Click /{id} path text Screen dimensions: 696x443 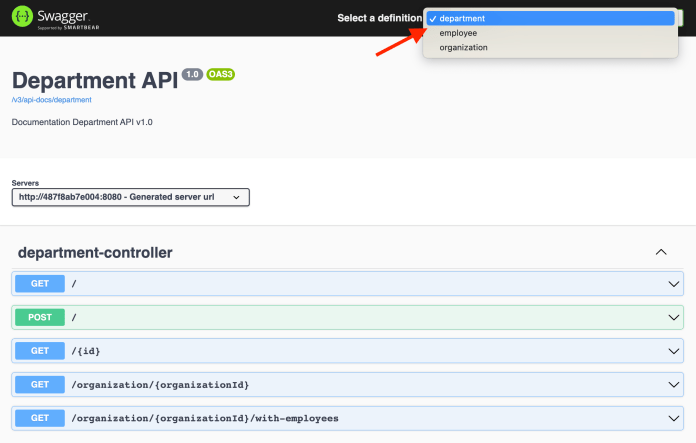pyautogui.click(x=86, y=351)
